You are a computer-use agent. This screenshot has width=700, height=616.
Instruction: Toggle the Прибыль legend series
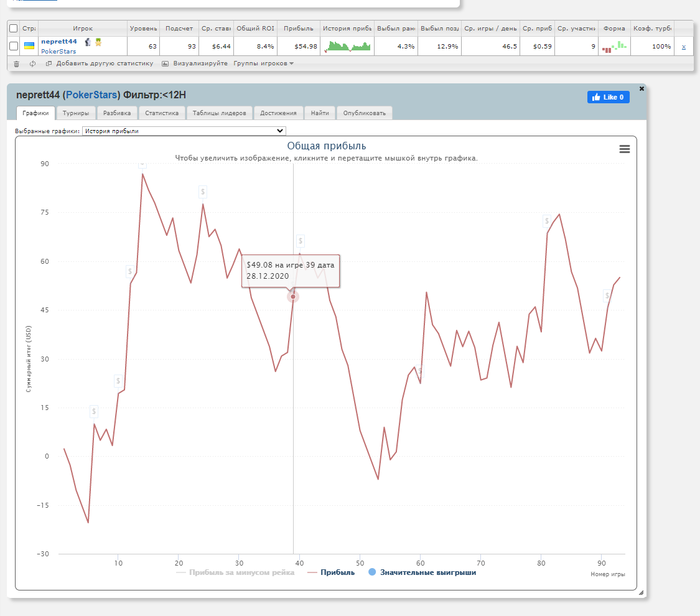pyautogui.click(x=331, y=572)
